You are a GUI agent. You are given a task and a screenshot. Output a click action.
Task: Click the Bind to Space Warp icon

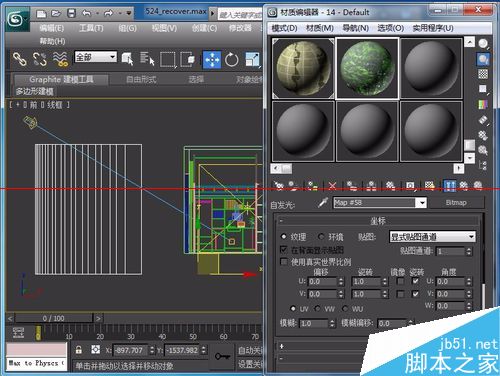pyautogui.click(x=60, y=59)
